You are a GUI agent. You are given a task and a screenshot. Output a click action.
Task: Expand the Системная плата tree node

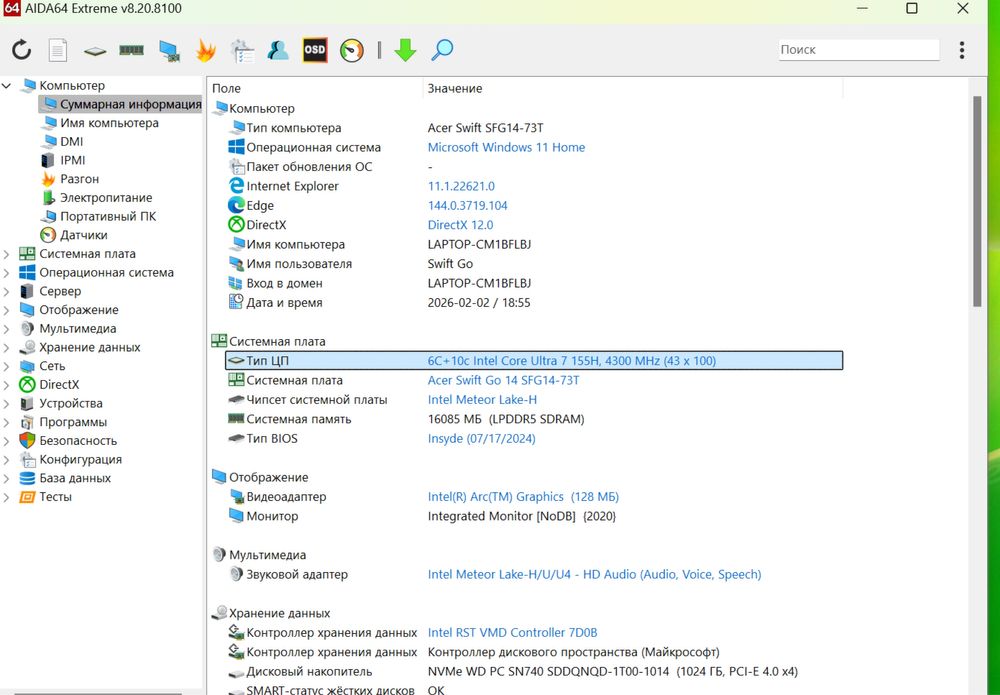click(6, 254)
